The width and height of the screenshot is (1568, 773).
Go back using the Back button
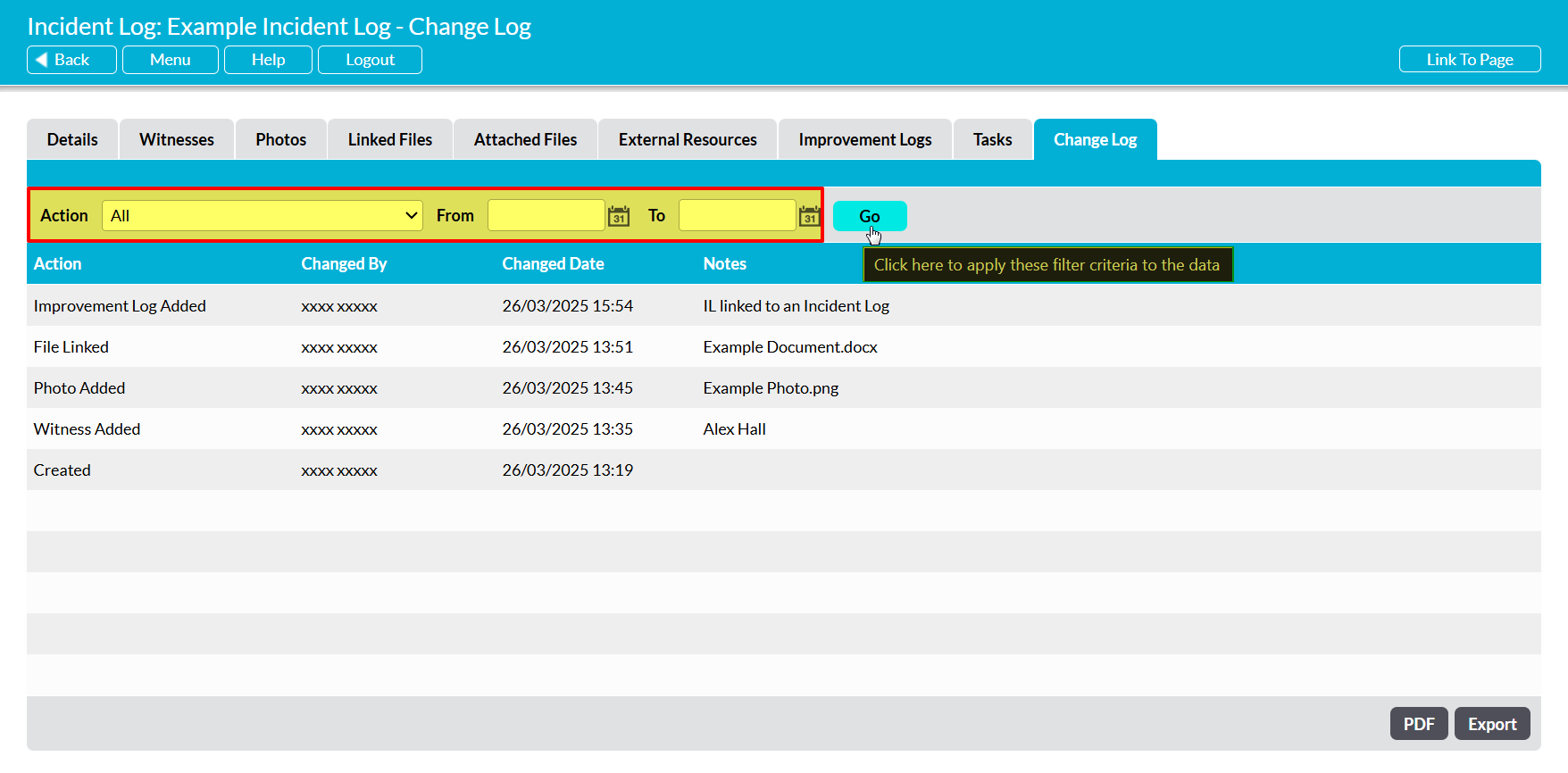click(x=71, y=60)
